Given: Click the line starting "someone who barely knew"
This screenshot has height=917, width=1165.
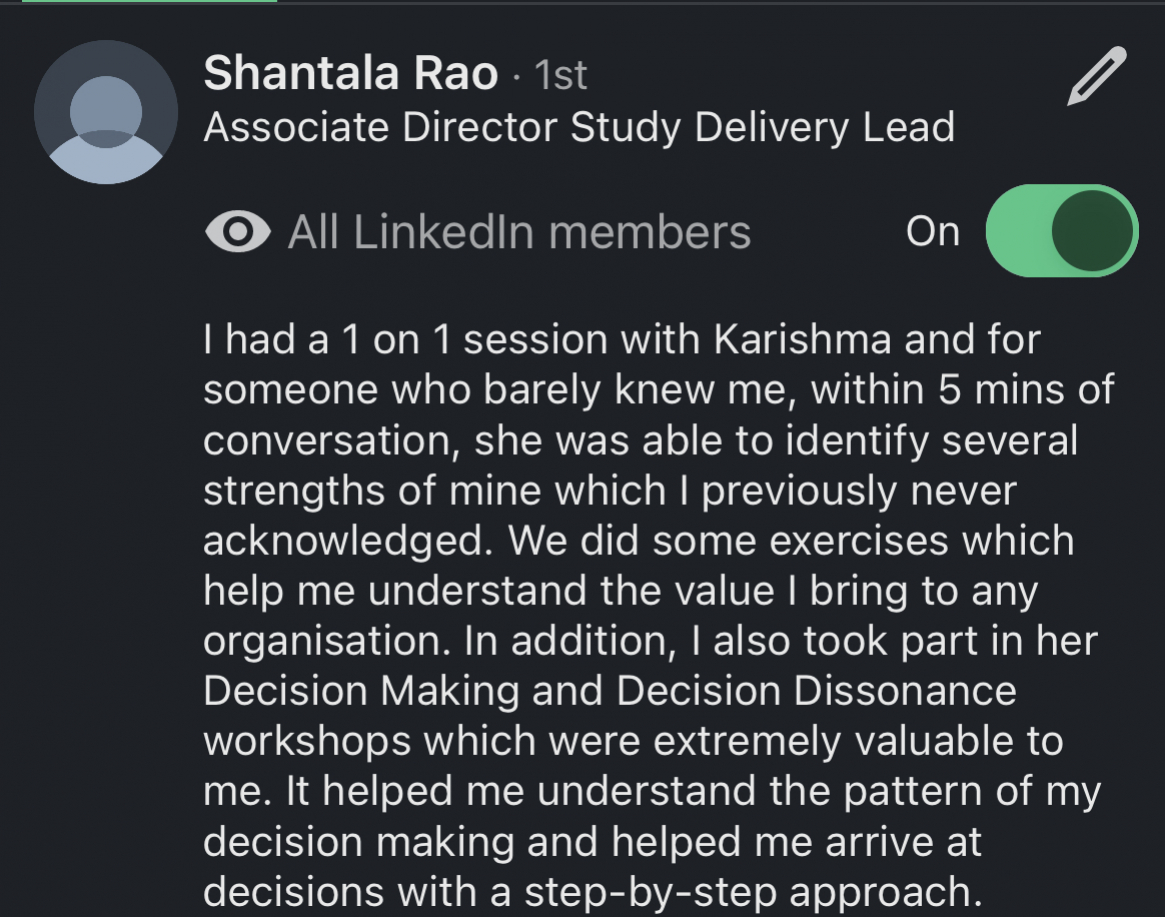Looking at the screenshot, I should (658, 390).
